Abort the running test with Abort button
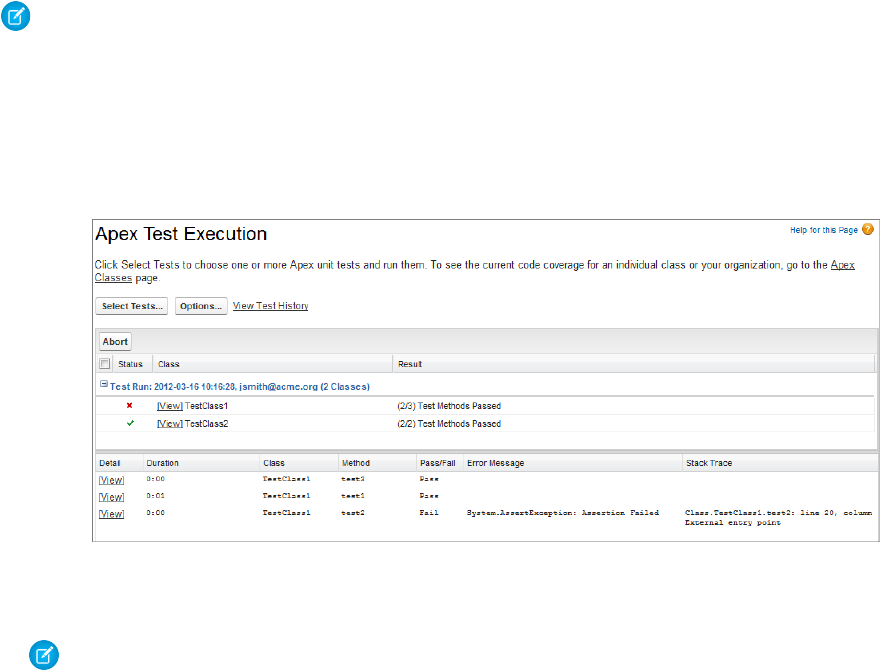Screen dimensions: 880x671 [x=115, y=341]
